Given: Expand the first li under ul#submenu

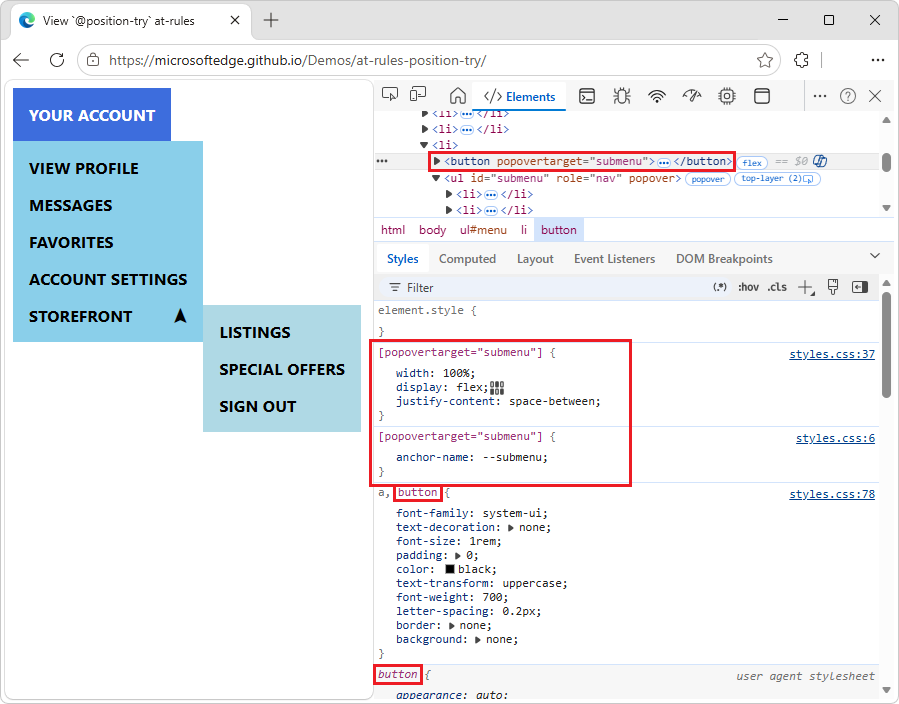Looking at the screenshot, I should click(449, 194).
